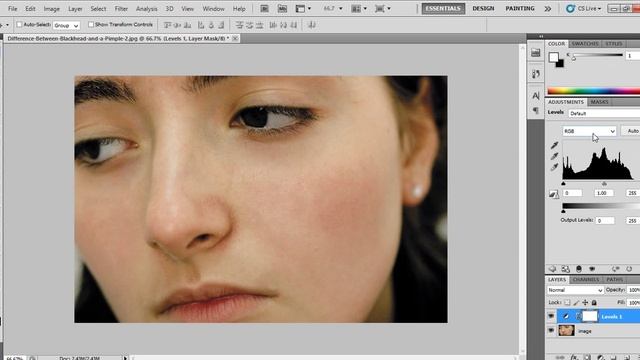This screenshot has width=640, height=360.
Task: Open the zoom level dropdown showing 66.7
Action: click(x=333, y=9)
